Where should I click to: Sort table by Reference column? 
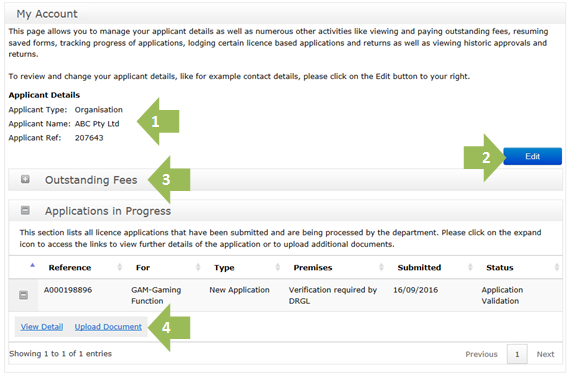pyautogui.click(x=70, y=267)
